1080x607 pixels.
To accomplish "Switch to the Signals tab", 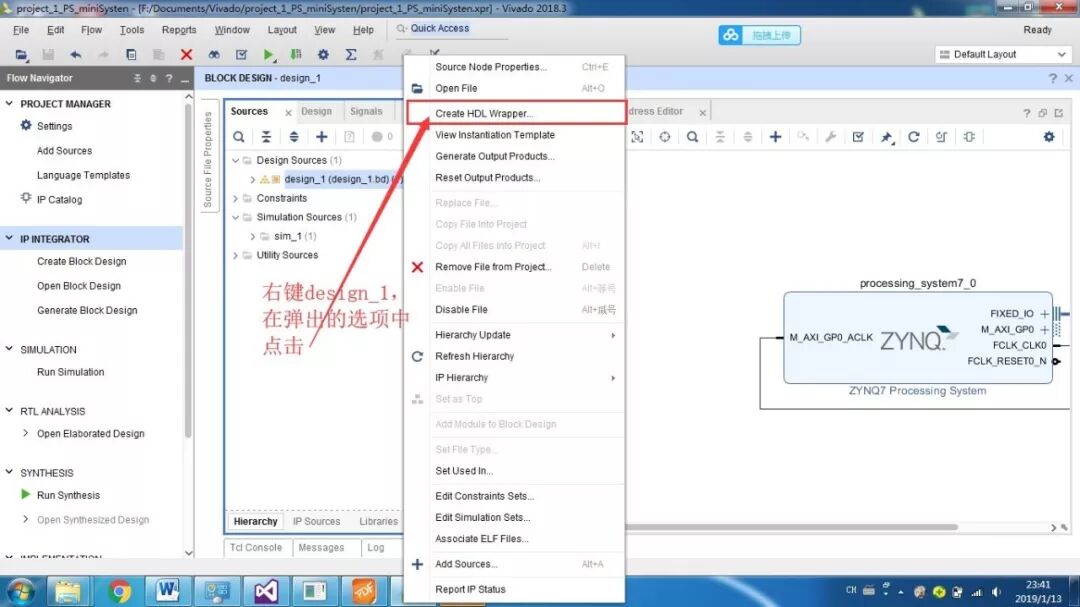I will [366, 111].
